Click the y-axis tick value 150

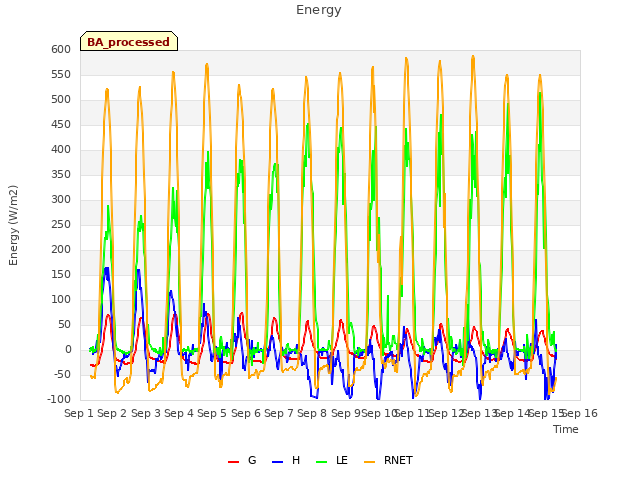coord(61,274)
